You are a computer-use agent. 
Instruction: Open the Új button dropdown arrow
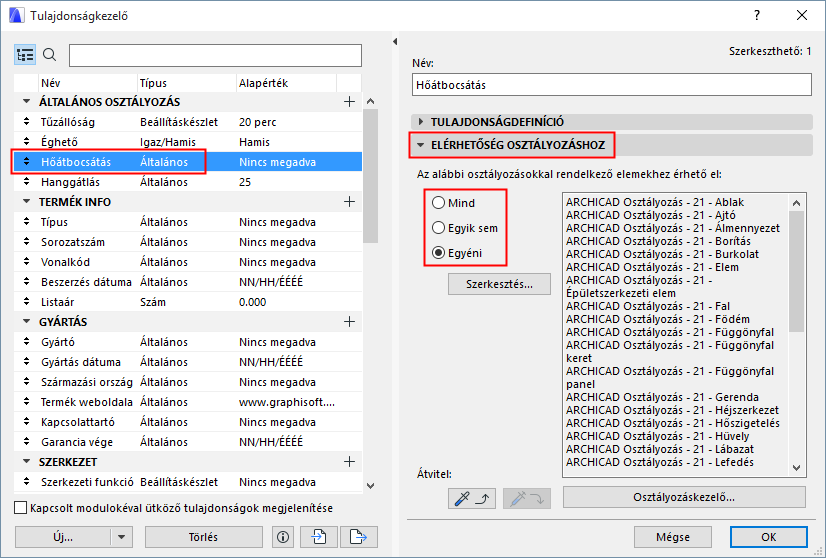122,537
